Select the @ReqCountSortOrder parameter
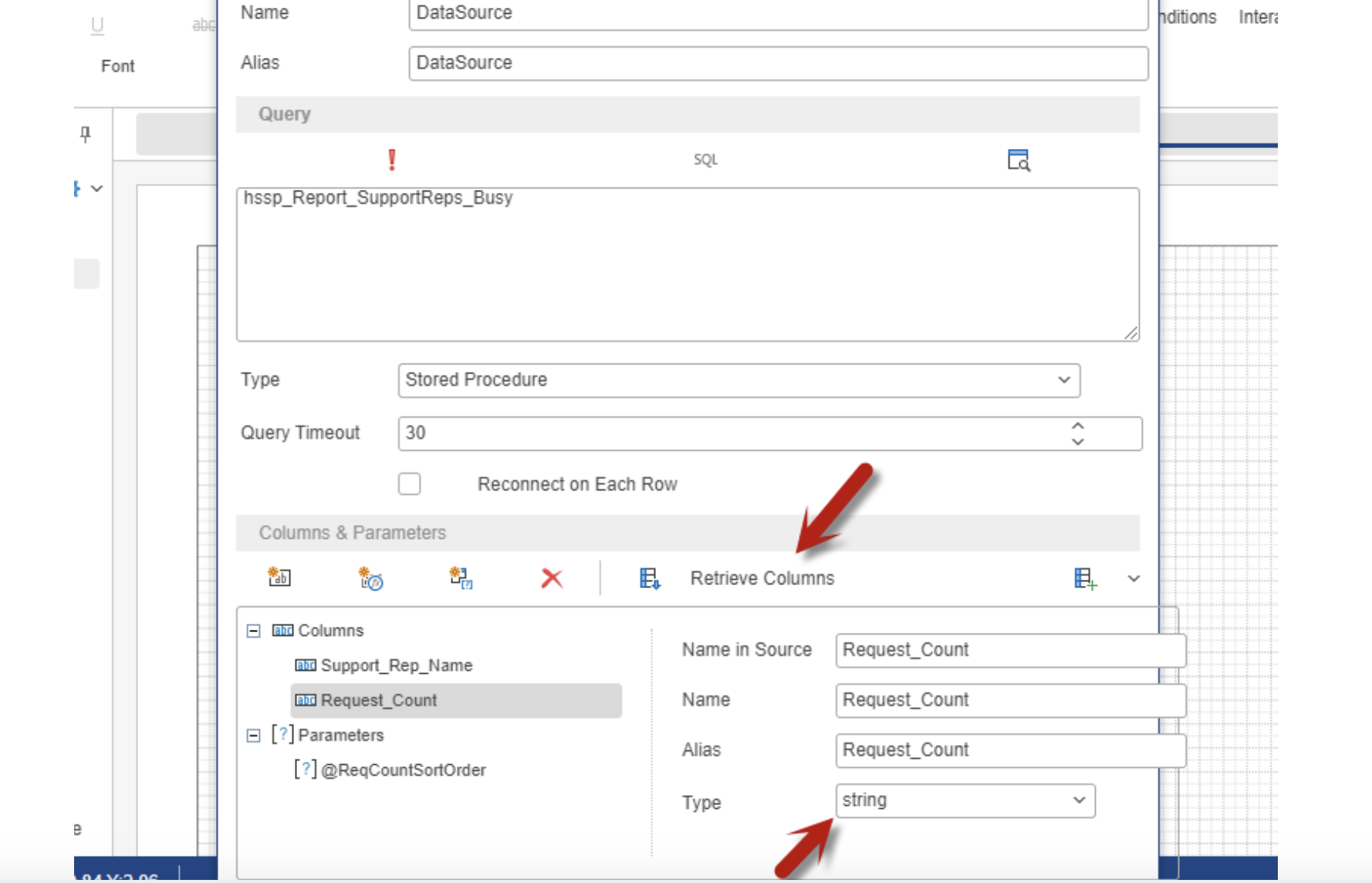This screenshot has width=1372, height=883. point(403,770)
